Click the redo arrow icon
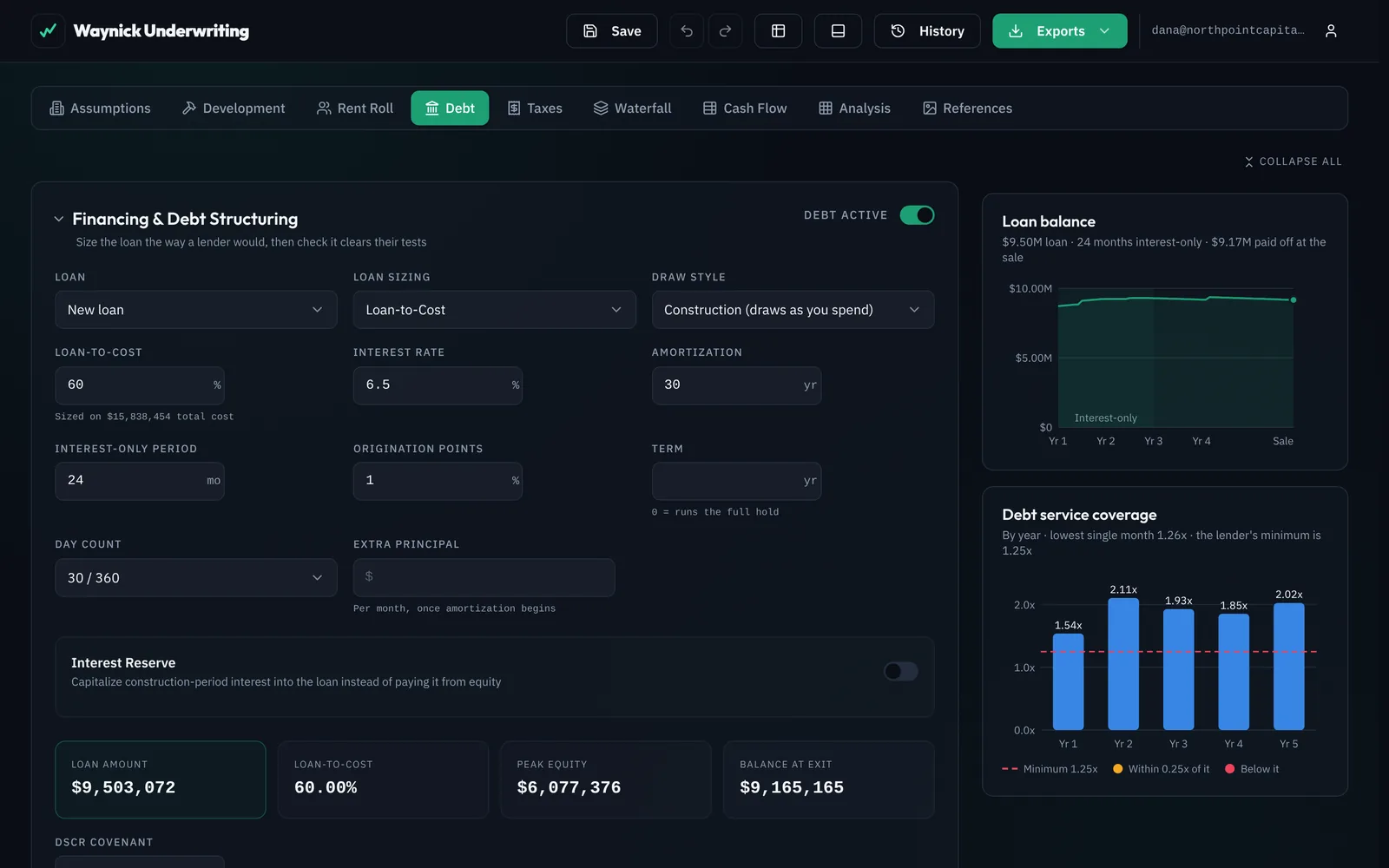The image size is (1389, 868). [725, 31]
